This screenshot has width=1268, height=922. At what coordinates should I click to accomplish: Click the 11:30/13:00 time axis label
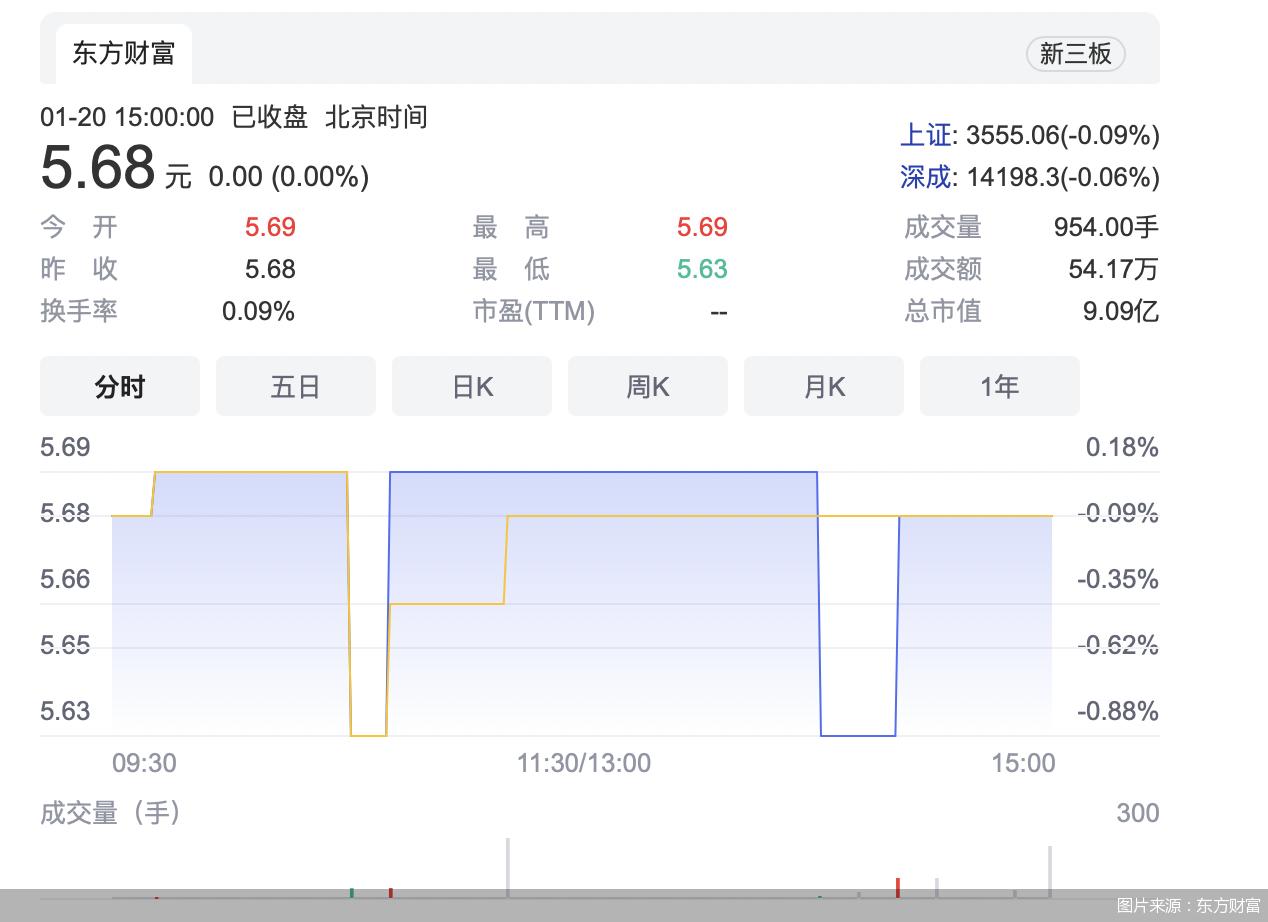584,763
